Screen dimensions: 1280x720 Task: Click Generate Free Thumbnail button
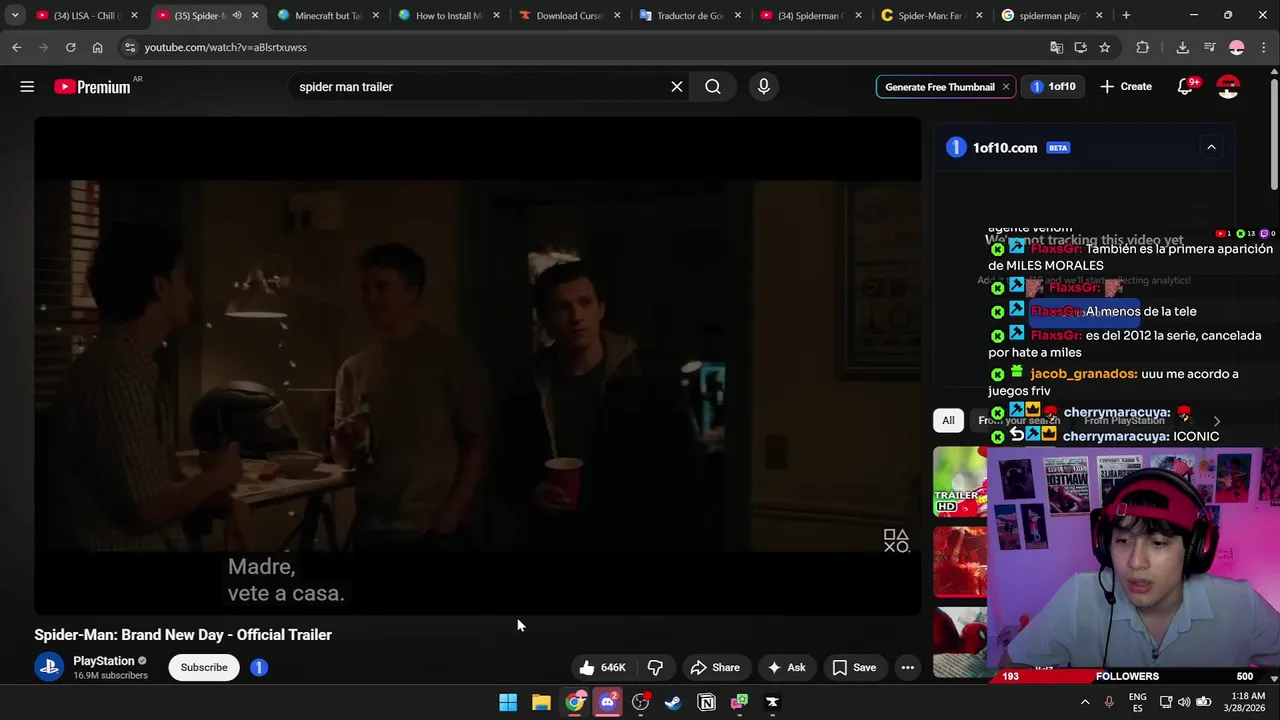[940, 87]
